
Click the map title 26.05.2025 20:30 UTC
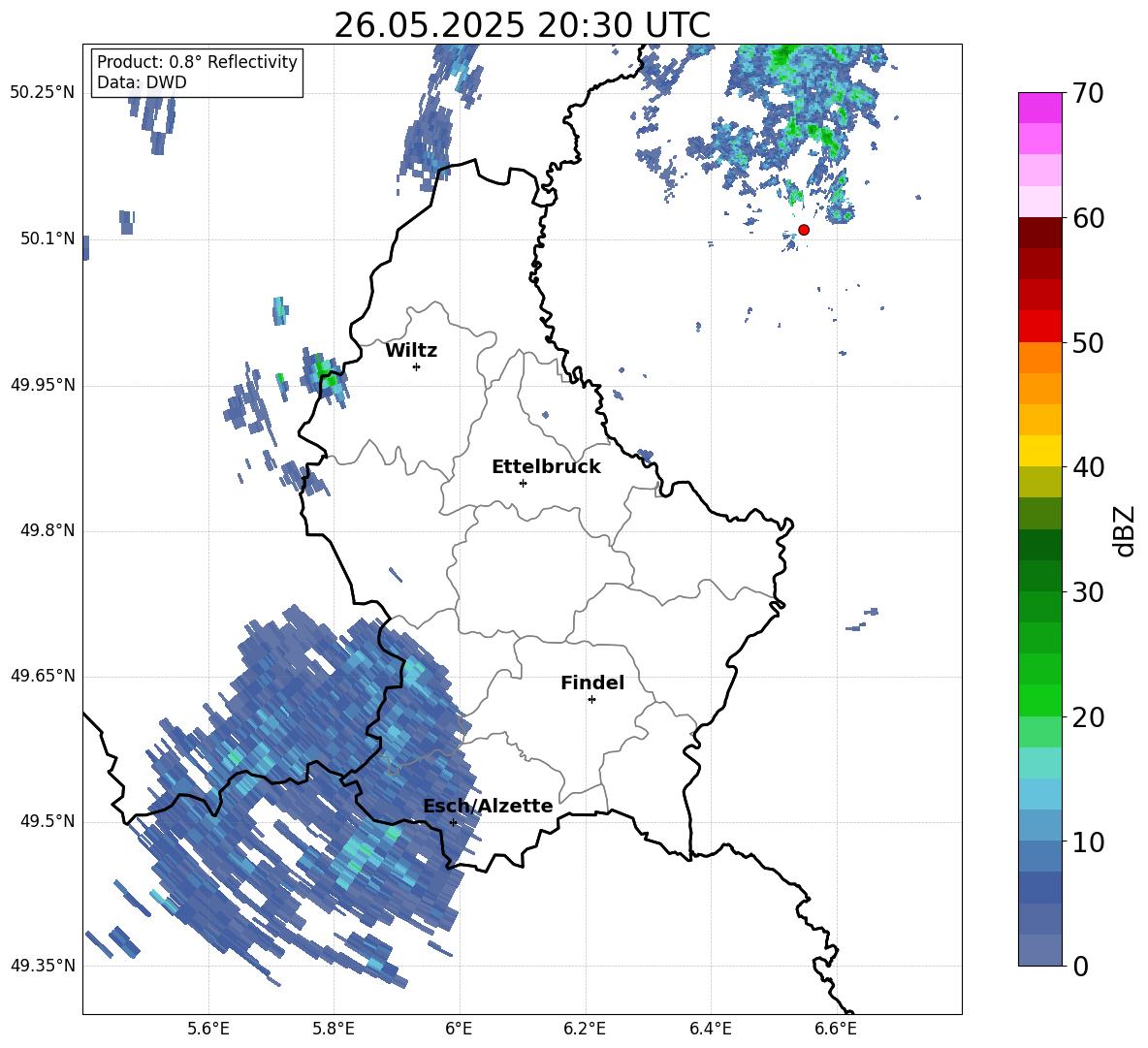tap(522, 25)
